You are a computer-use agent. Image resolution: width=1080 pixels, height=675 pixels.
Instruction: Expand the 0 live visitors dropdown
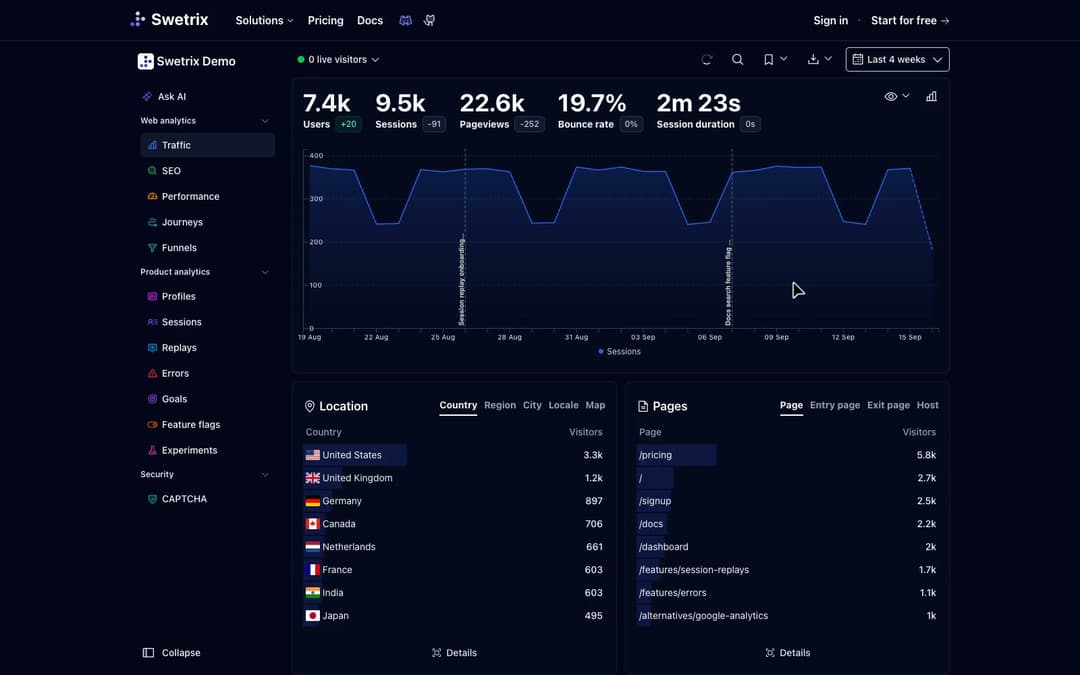pos(338,60)
